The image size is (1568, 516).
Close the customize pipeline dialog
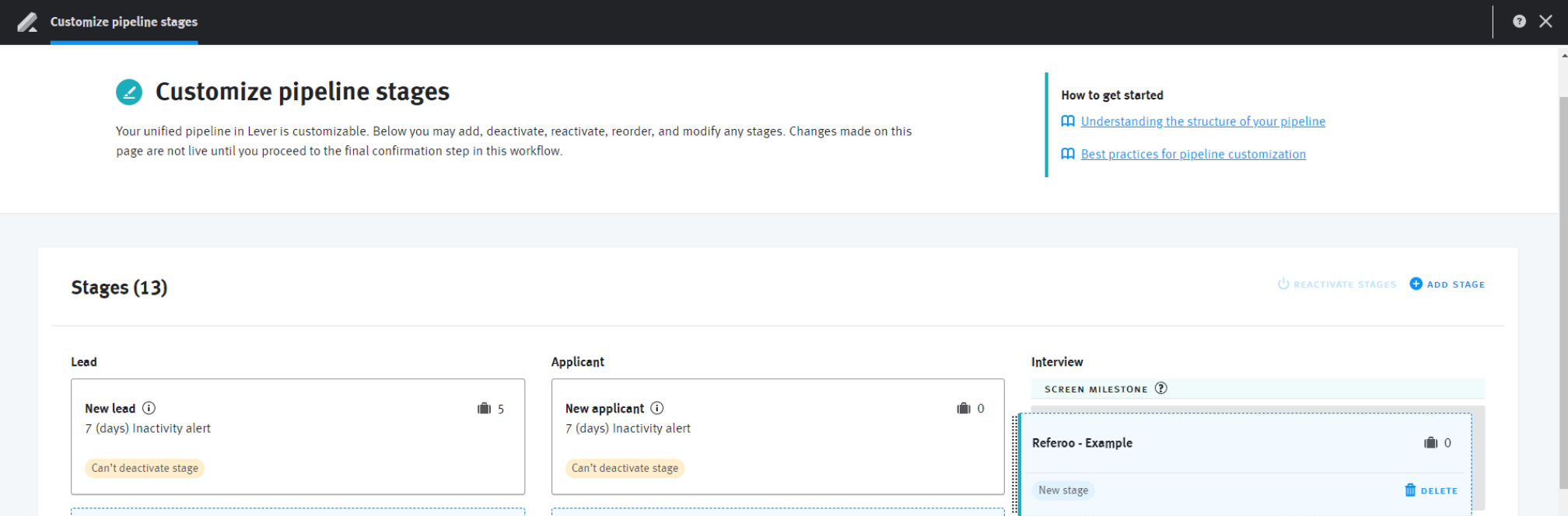(x=1545, y=22)
